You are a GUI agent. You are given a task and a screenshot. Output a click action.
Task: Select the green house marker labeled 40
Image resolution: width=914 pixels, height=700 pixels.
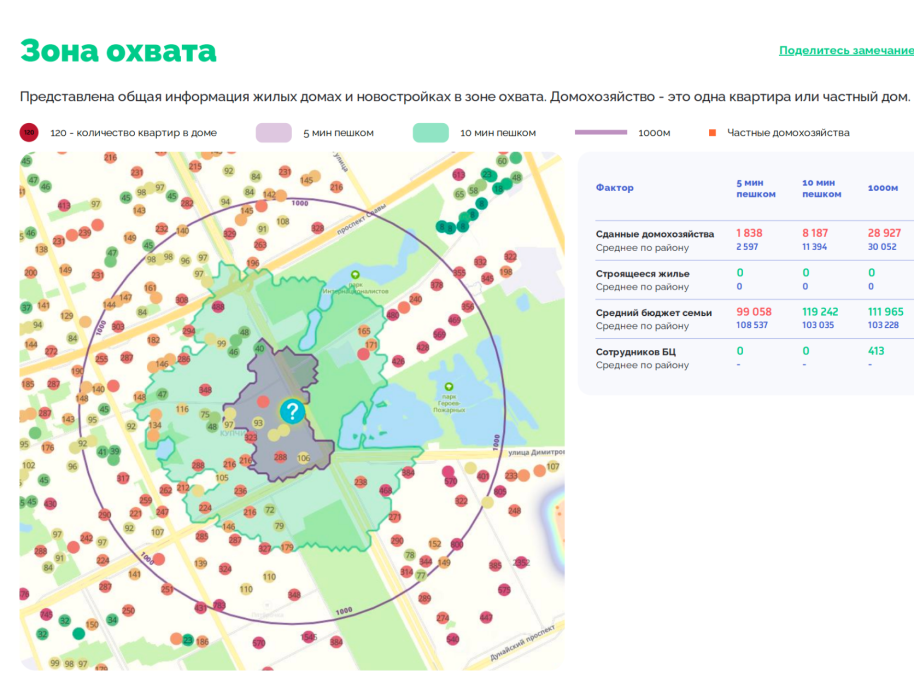click(260, 348)
